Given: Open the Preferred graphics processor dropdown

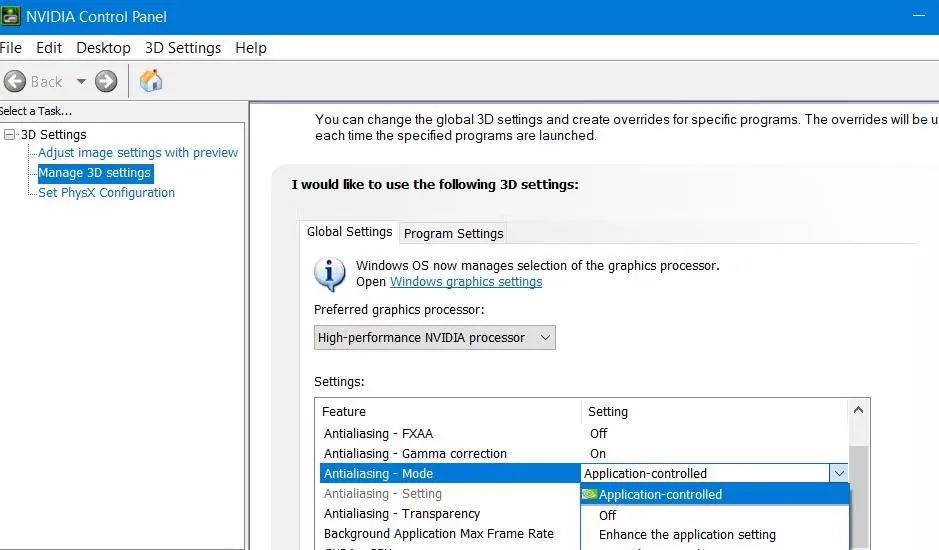Looking at the screenshot, I should click(x=434, y=337).
